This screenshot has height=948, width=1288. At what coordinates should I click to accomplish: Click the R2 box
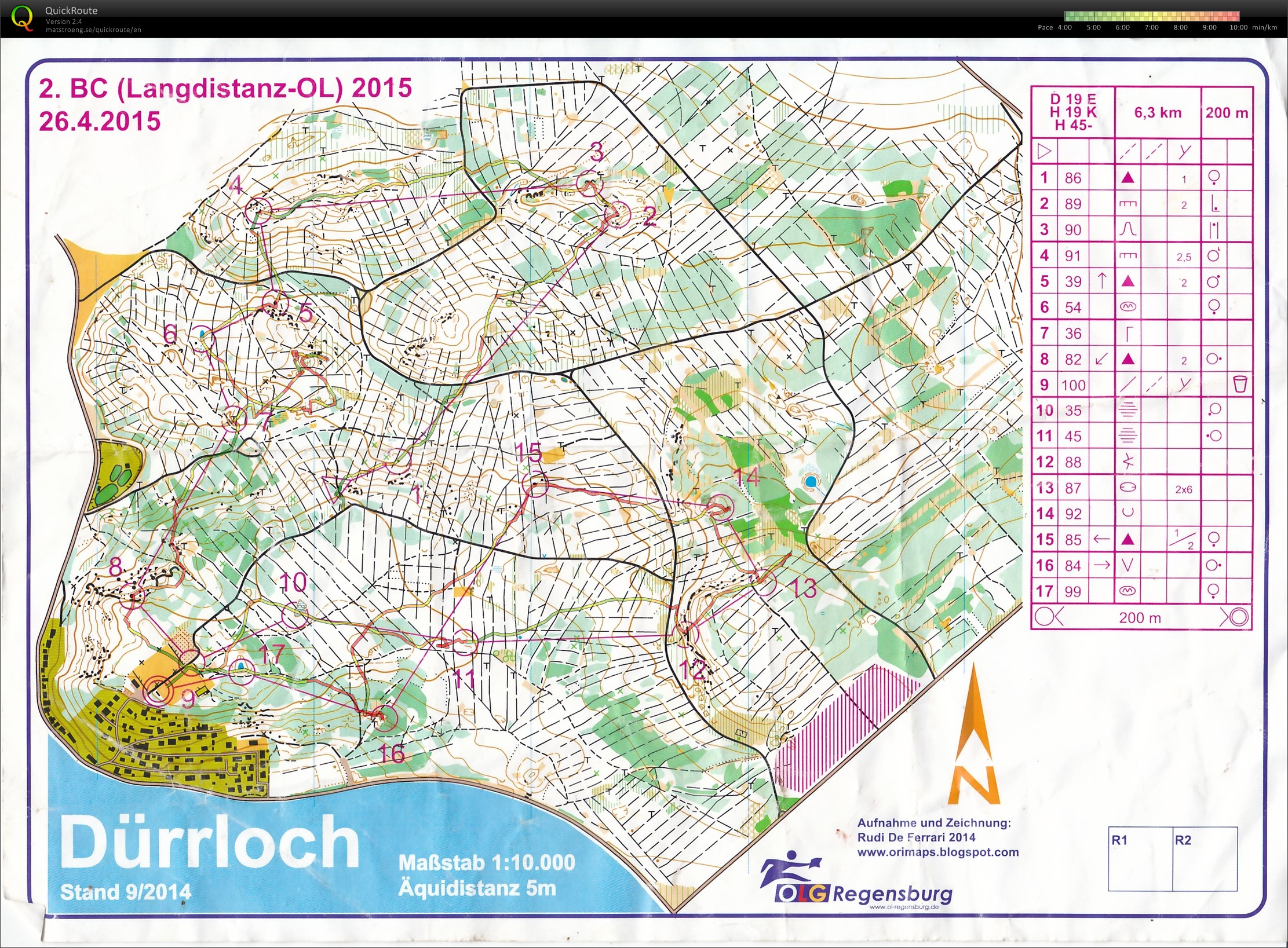pos(1205,858)
